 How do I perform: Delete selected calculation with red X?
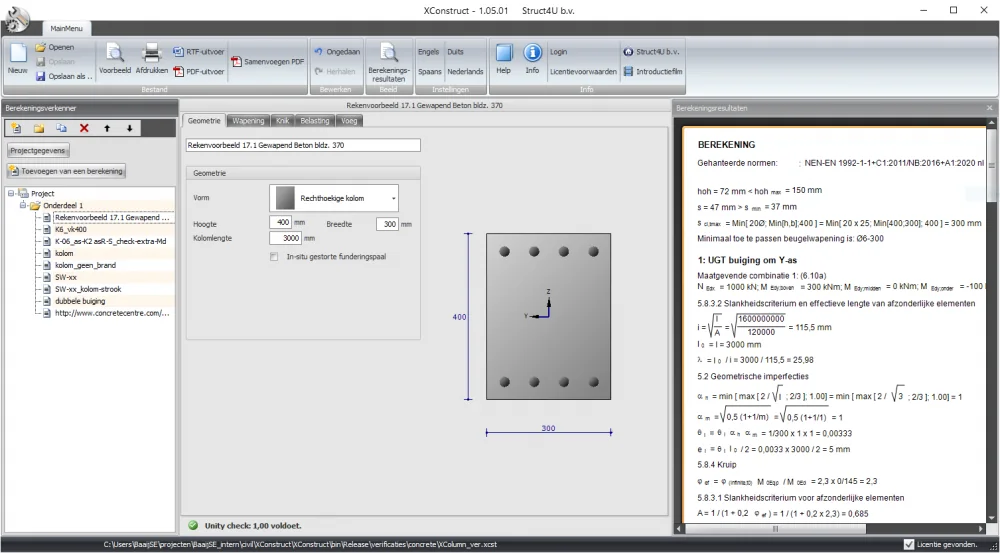pyautogui.click(x=84, y=128)
